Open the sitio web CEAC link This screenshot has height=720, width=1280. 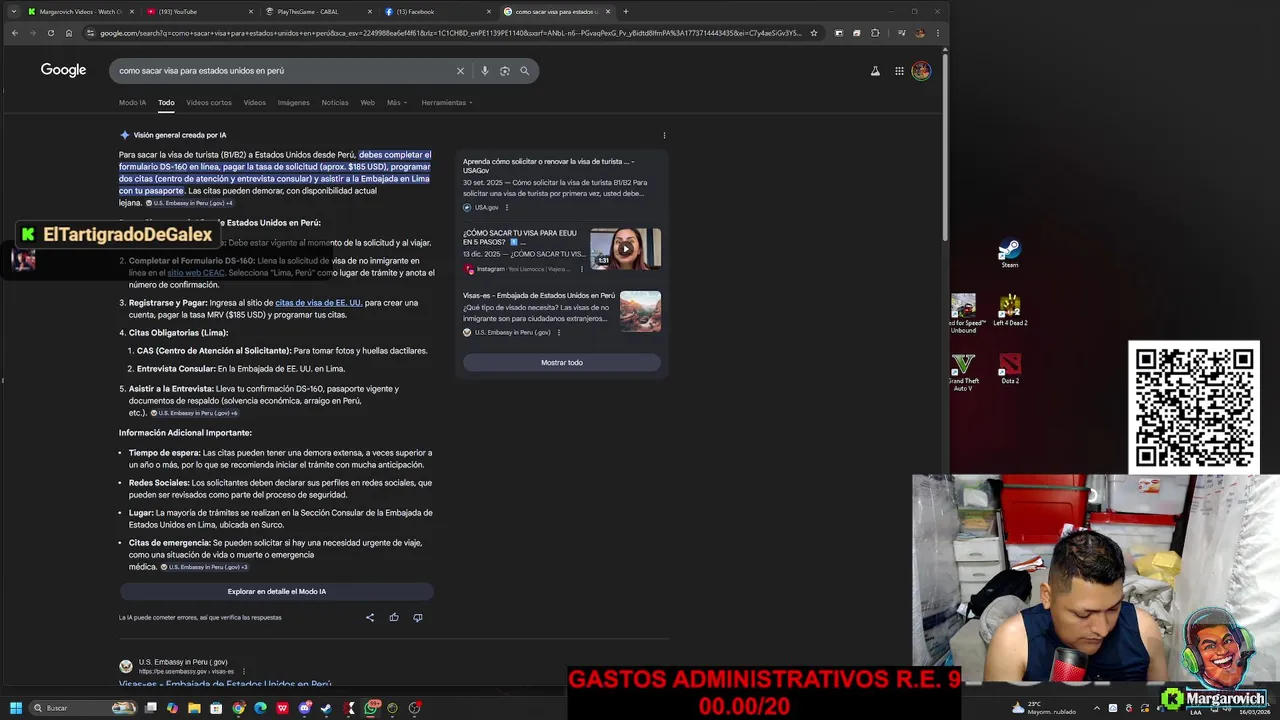(x=196, y=273)
